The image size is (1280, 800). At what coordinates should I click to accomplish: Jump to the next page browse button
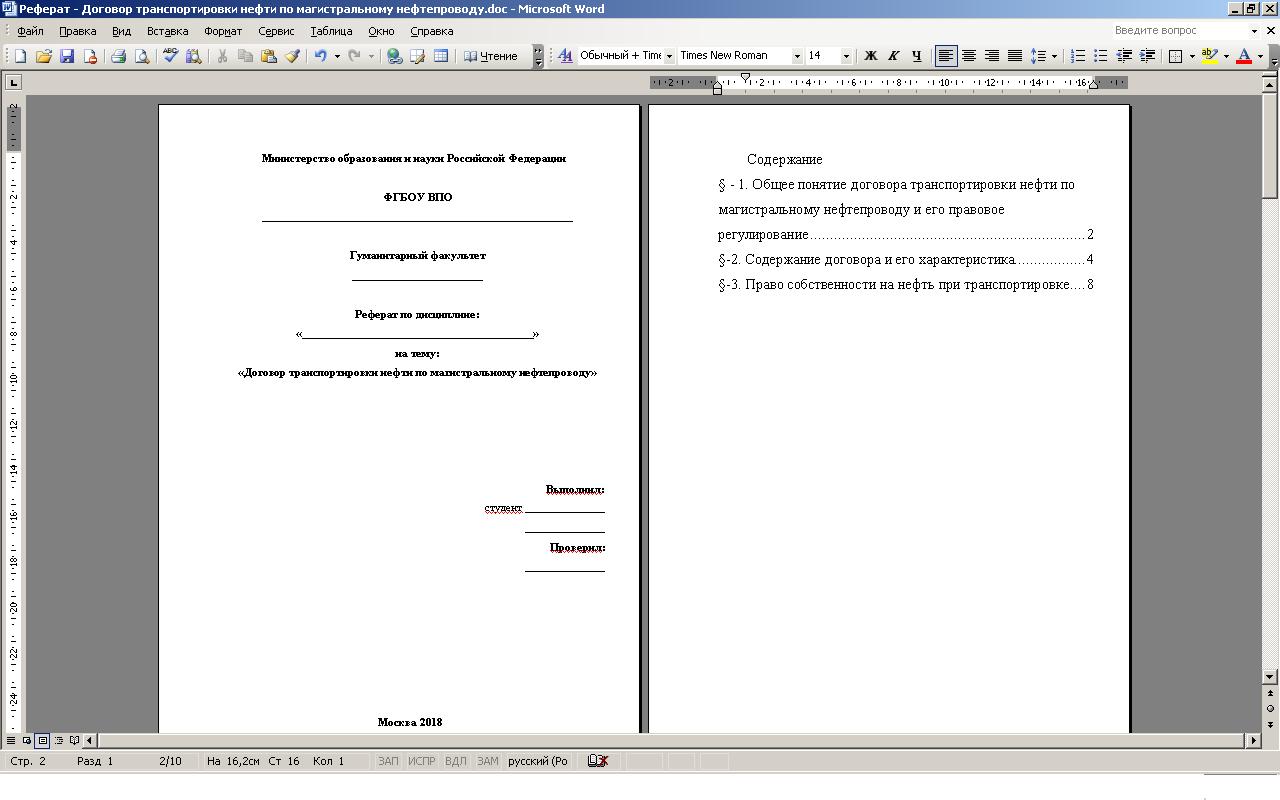(x=1270, y=723)
